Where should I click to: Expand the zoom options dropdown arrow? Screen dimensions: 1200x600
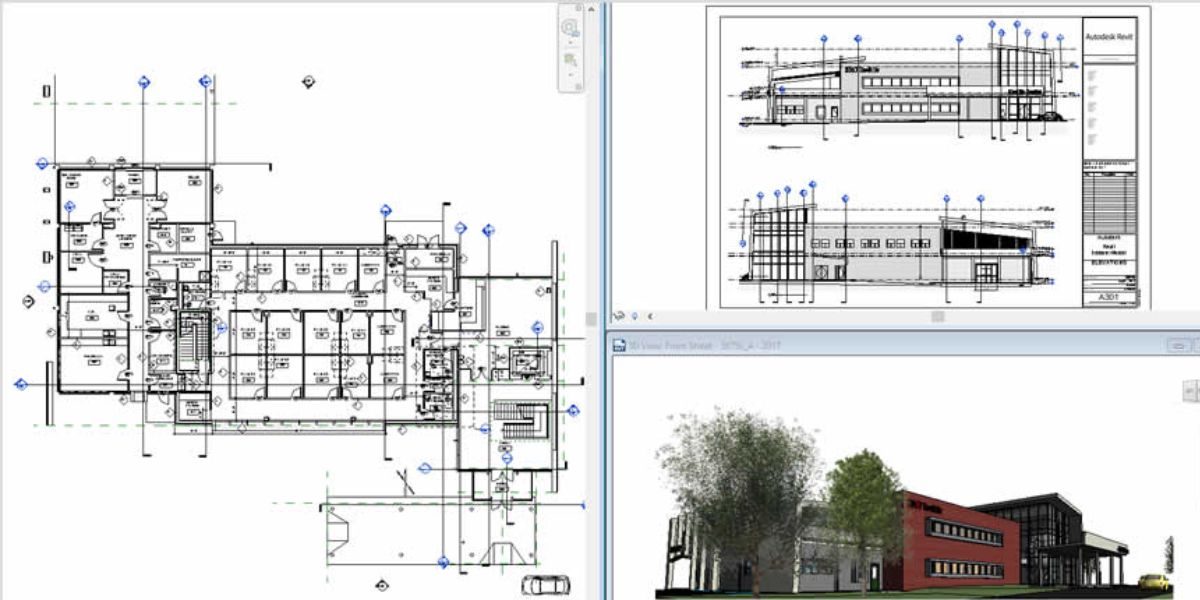570,76
